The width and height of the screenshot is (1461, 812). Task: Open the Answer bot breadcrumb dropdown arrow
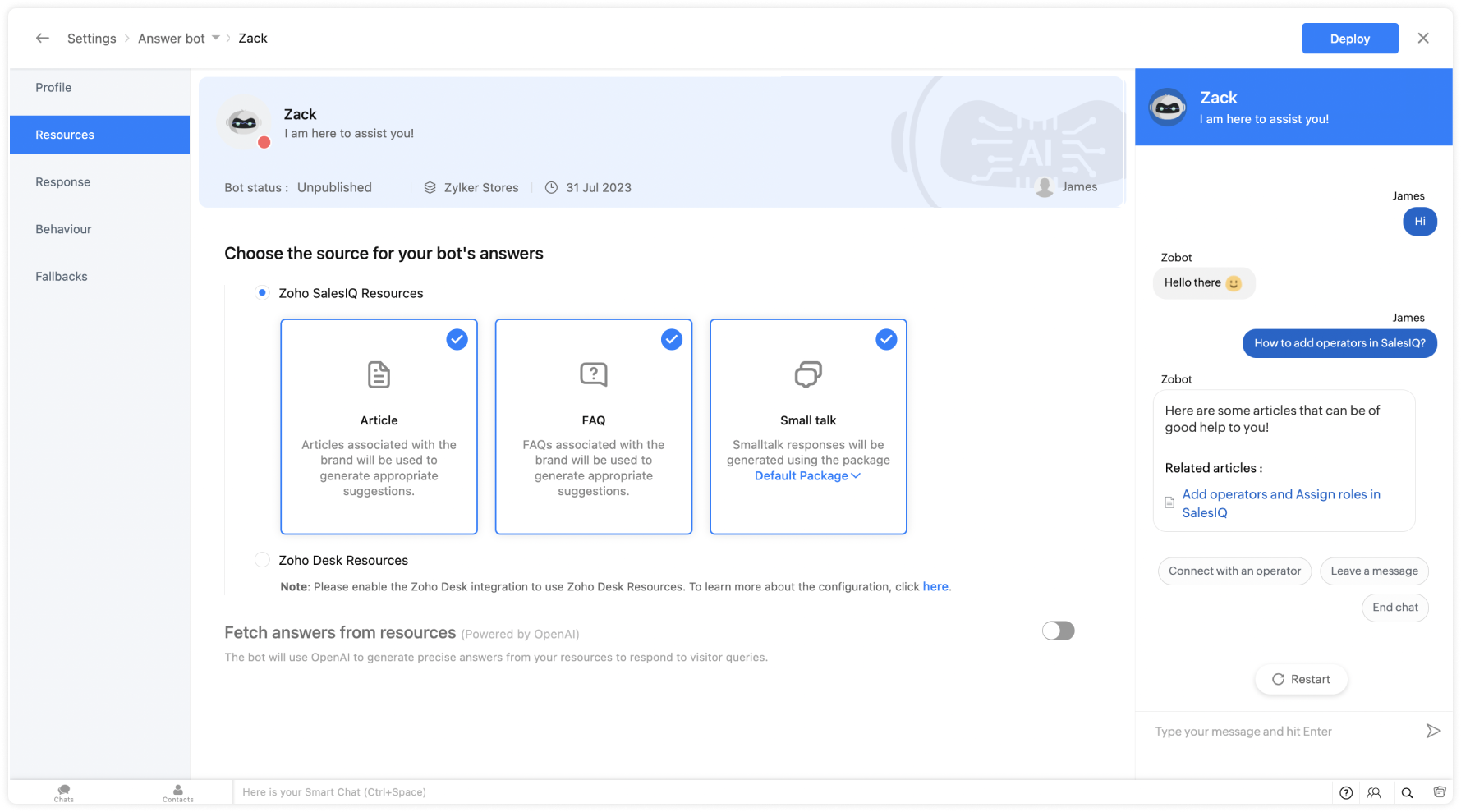[x=216, y=38]
